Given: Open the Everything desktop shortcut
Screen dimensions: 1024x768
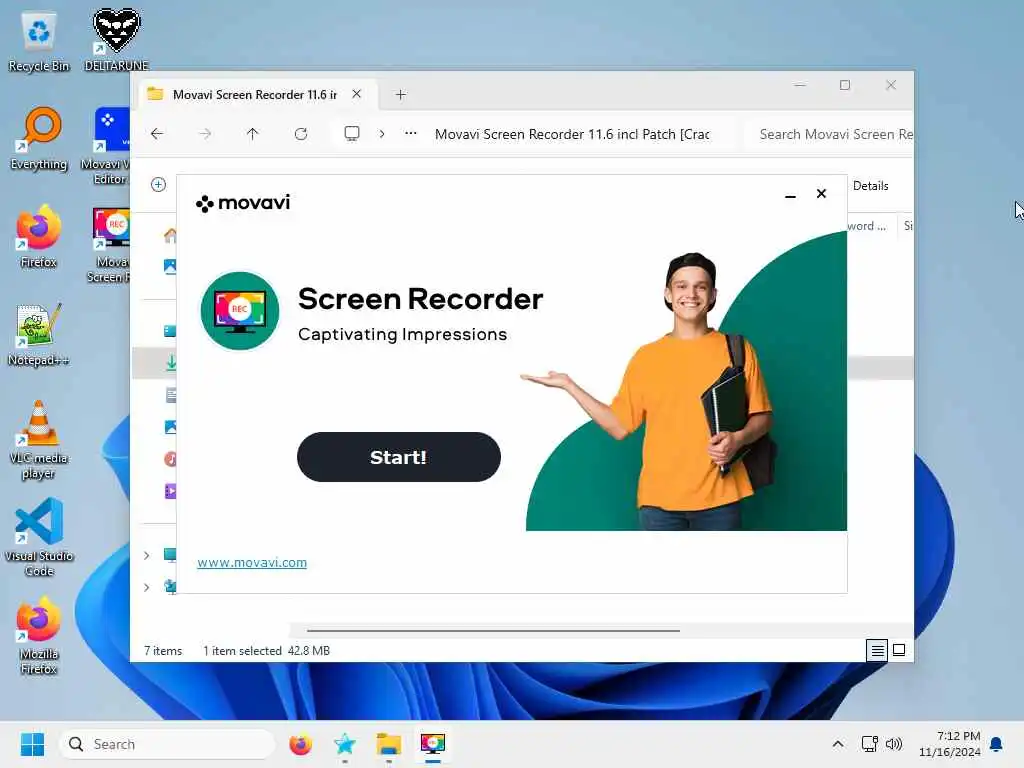Looking at the screenshot, I should 39,138.
